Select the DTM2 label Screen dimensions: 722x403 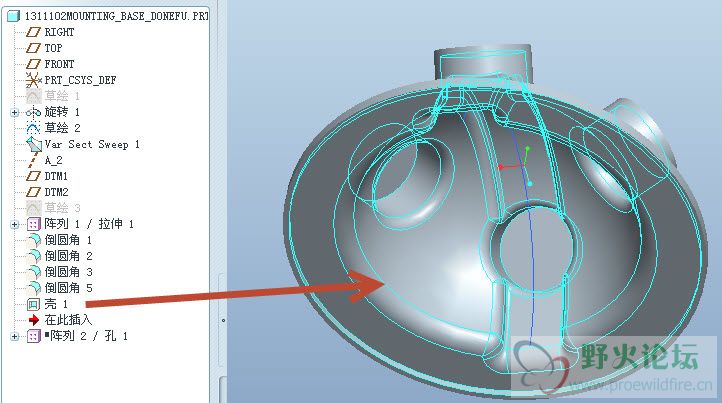click(56, 192)
